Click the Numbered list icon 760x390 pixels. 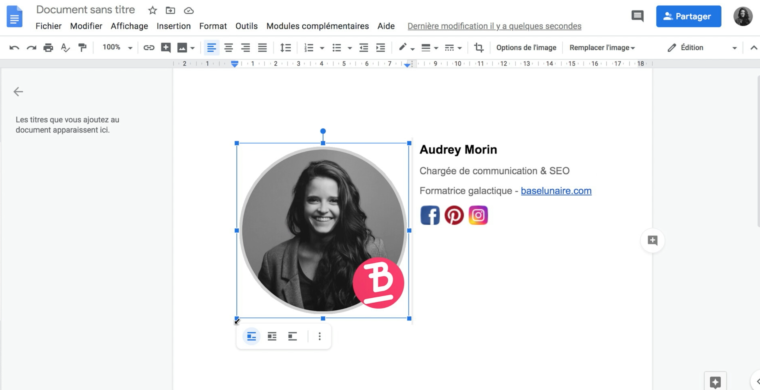(x=309, y=47)
